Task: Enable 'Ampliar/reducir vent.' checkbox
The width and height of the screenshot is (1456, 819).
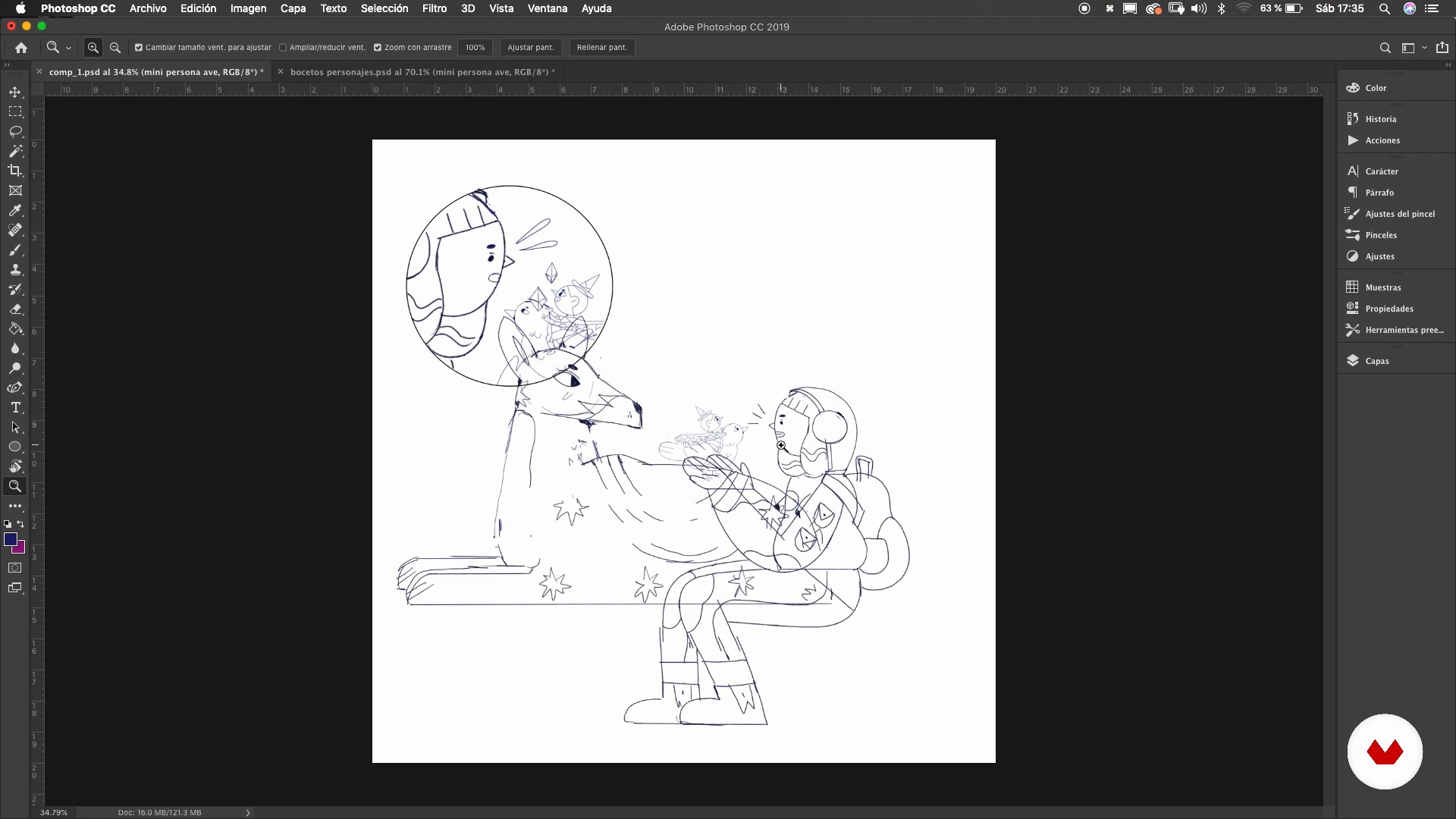Action: [x=283, y=47]
